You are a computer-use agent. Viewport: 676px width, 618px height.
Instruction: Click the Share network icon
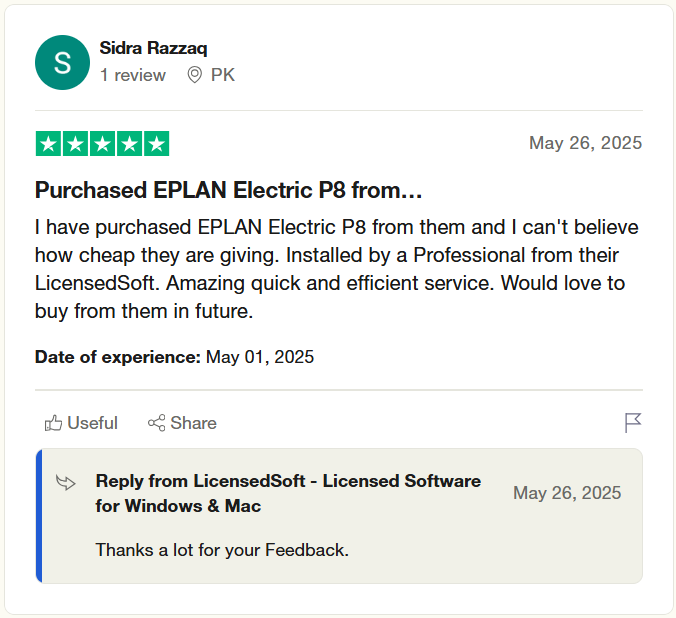[156, 423]
